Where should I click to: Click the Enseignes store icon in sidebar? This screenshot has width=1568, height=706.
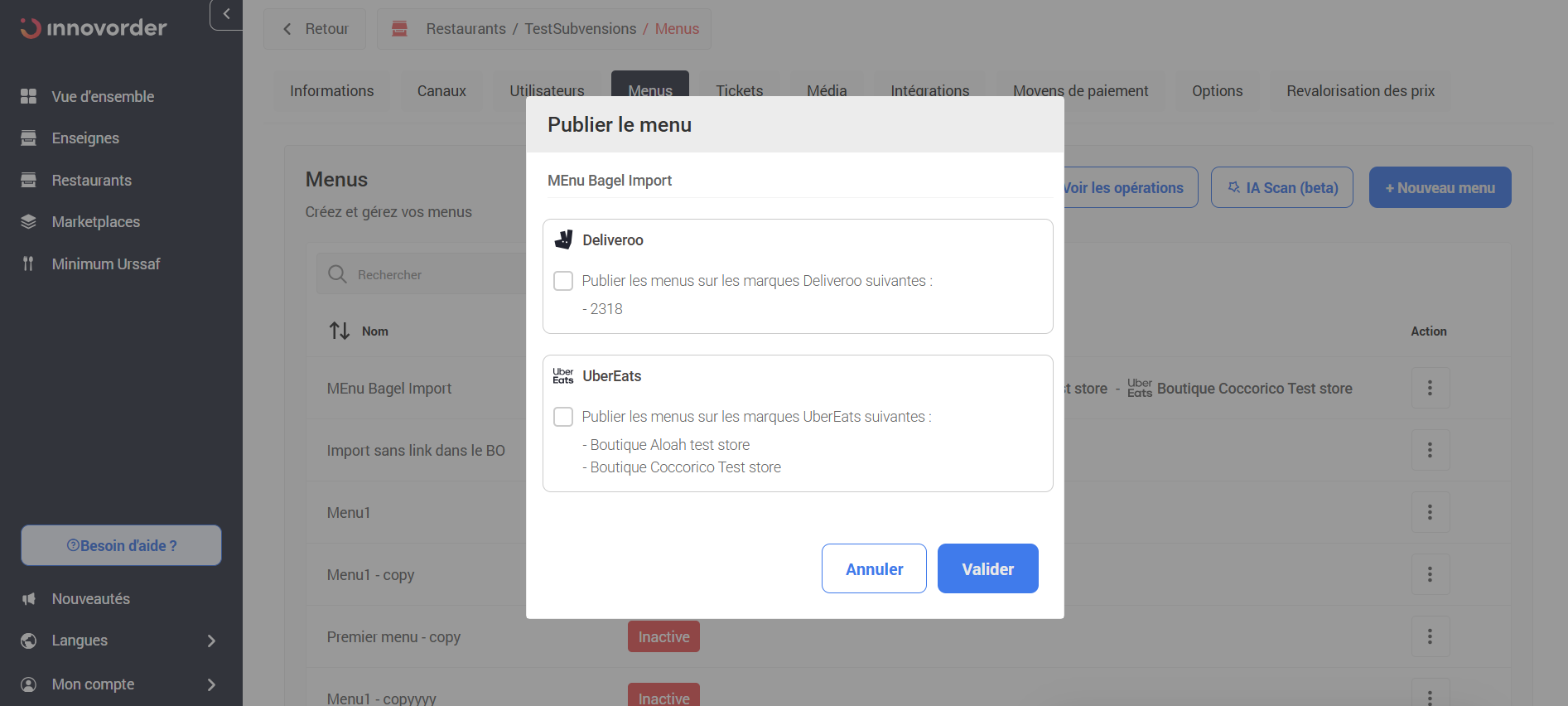(x=28, y=138)
